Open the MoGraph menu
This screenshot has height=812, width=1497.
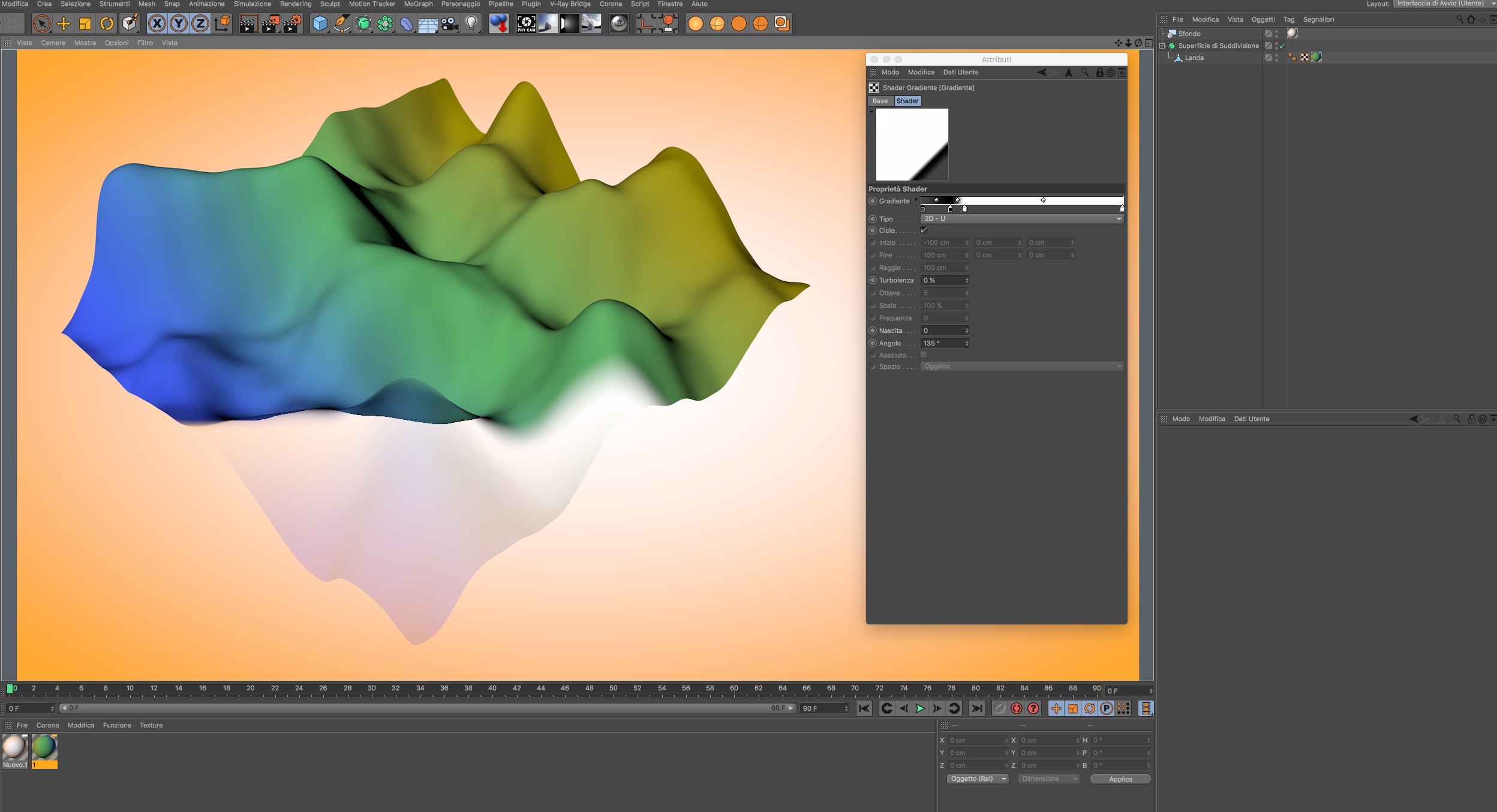pyautogui.click(x=418, y=4)
